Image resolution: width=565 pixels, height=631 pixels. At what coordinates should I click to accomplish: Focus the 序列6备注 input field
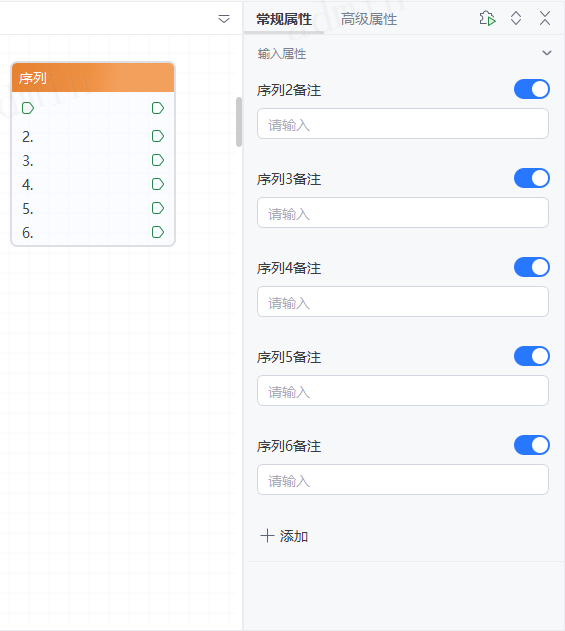tap(403, 480)
